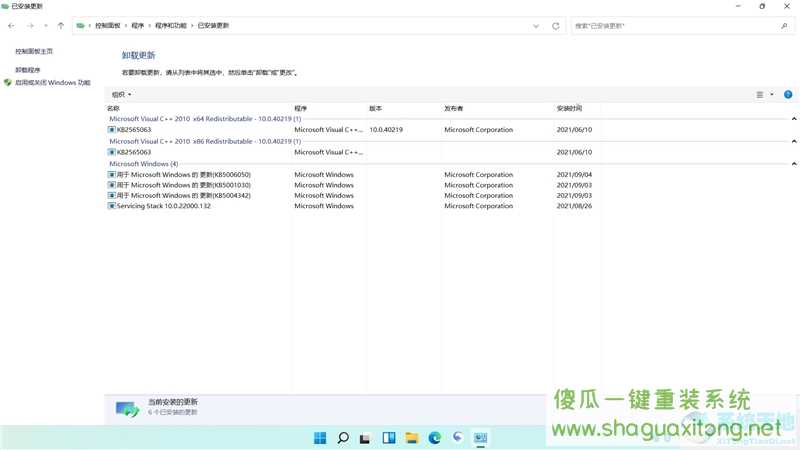Open help with the blue question icon
The width and height of the screenshot is (800, 450).
point(788,94)
